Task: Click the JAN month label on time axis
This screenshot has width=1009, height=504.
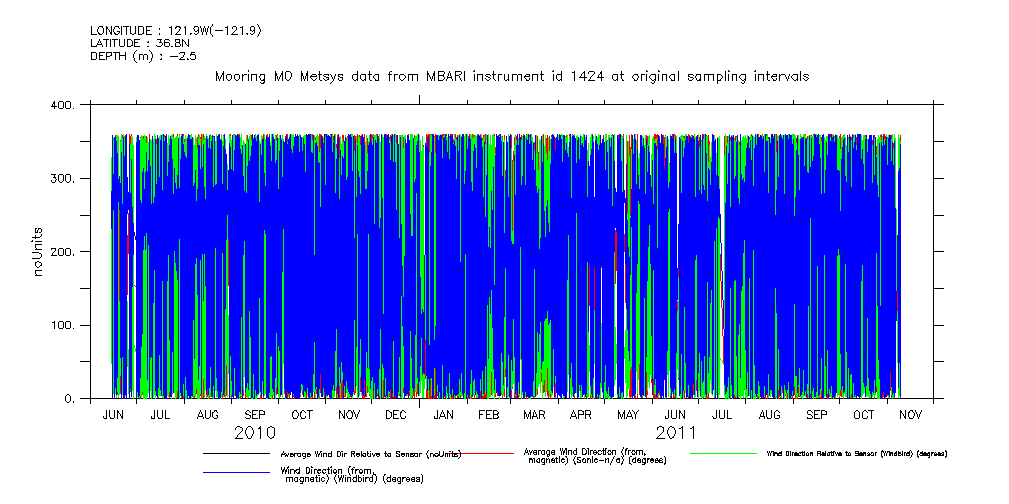Action: click(x=443, y=414)
